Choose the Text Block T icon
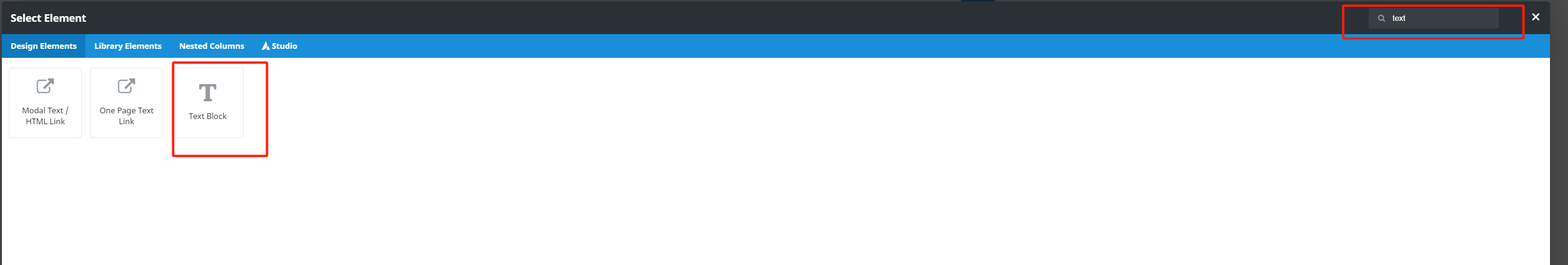Viewport: 1568px width, 265px height. [x=208, y=92]
